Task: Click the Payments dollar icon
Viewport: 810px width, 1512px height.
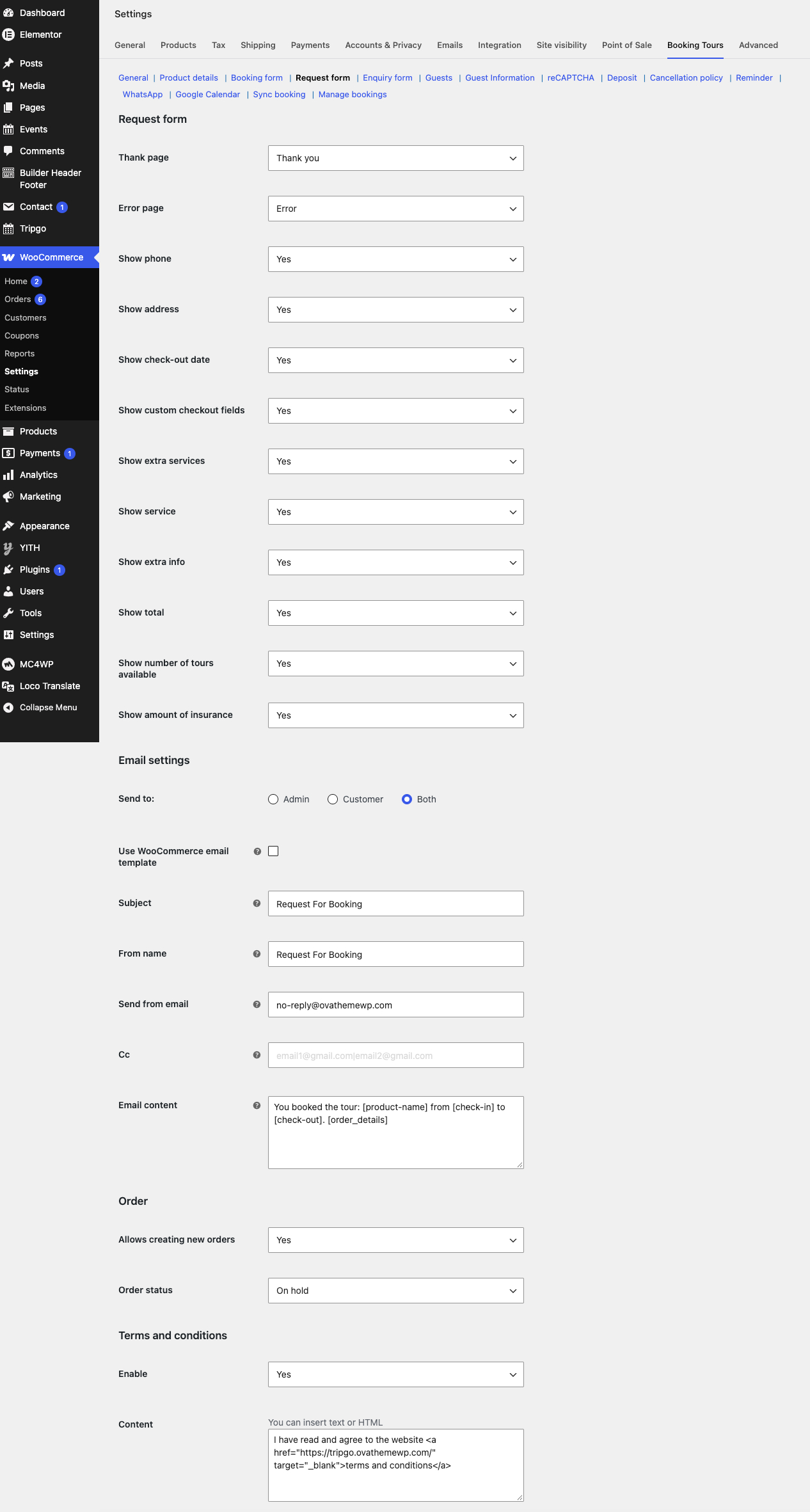Action: 8,453
